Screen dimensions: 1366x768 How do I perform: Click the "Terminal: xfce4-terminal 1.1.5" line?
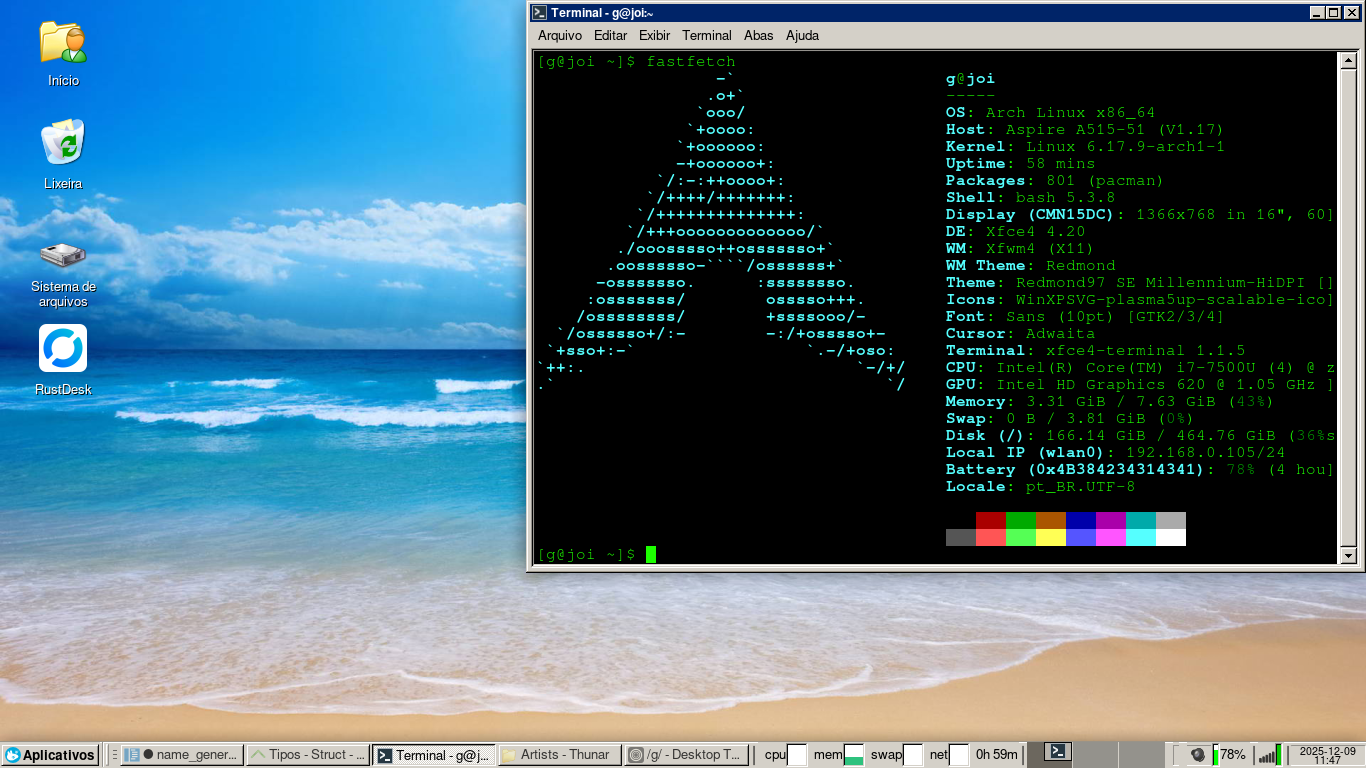(x=1096, y=351)
